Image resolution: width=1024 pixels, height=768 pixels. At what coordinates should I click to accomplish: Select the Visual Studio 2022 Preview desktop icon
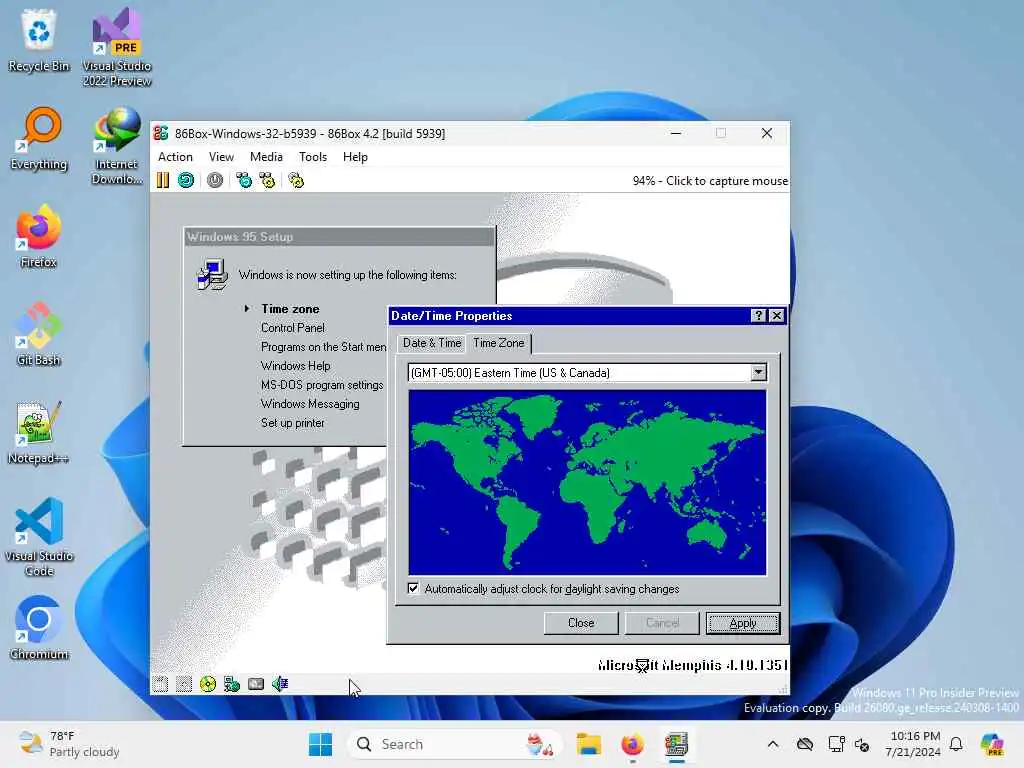tap(117, 47)
